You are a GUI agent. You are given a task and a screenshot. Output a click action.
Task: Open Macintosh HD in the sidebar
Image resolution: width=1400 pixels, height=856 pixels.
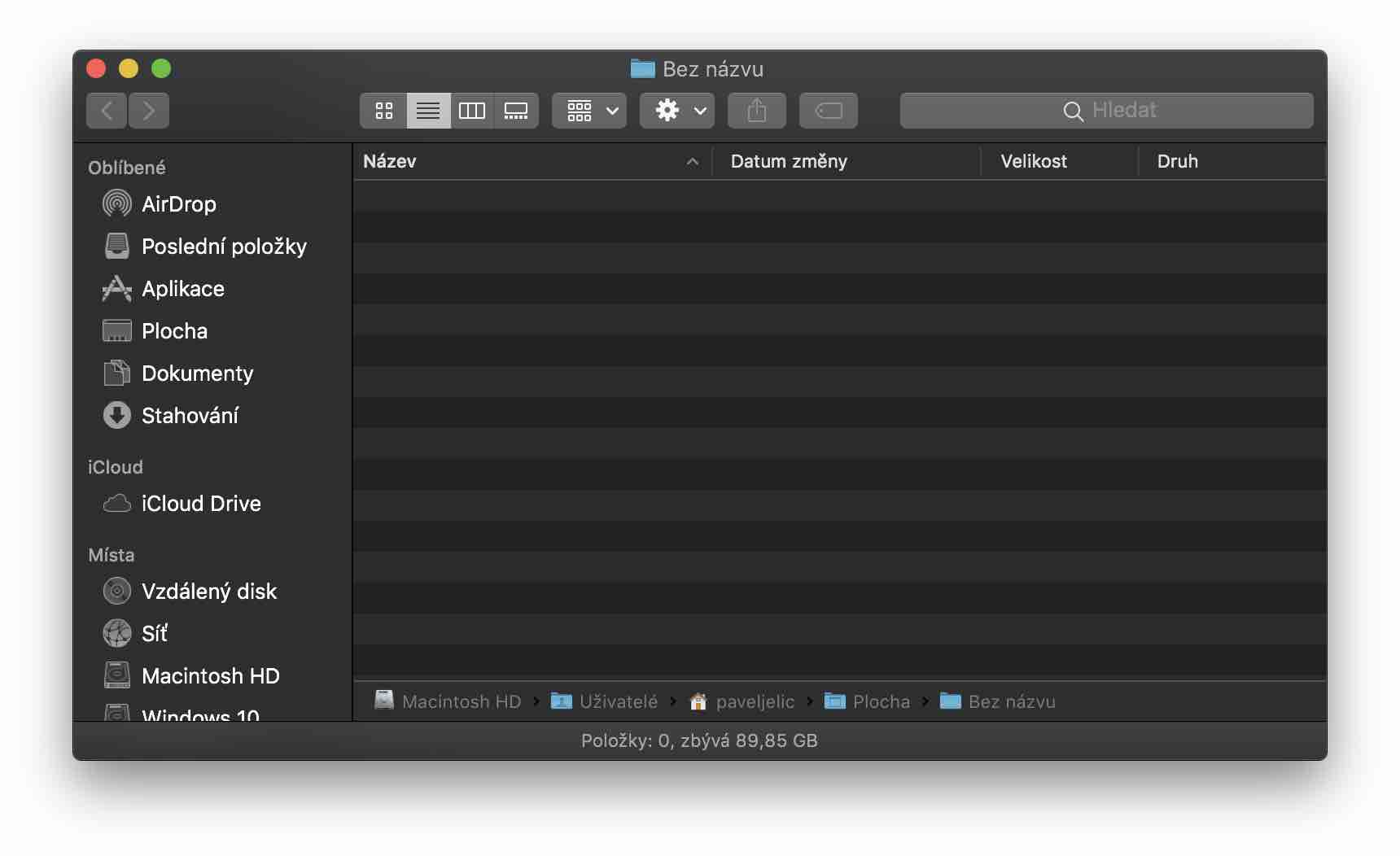pos(212,675)
